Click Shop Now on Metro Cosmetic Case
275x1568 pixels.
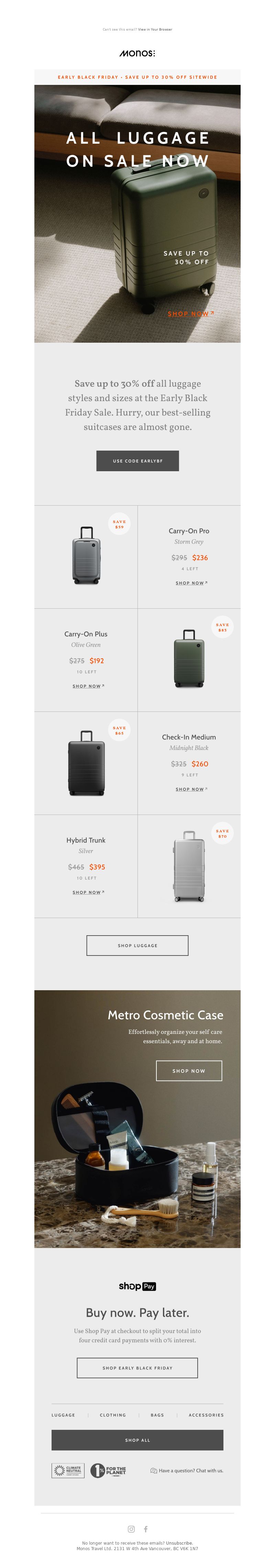tap(189, 1071)
